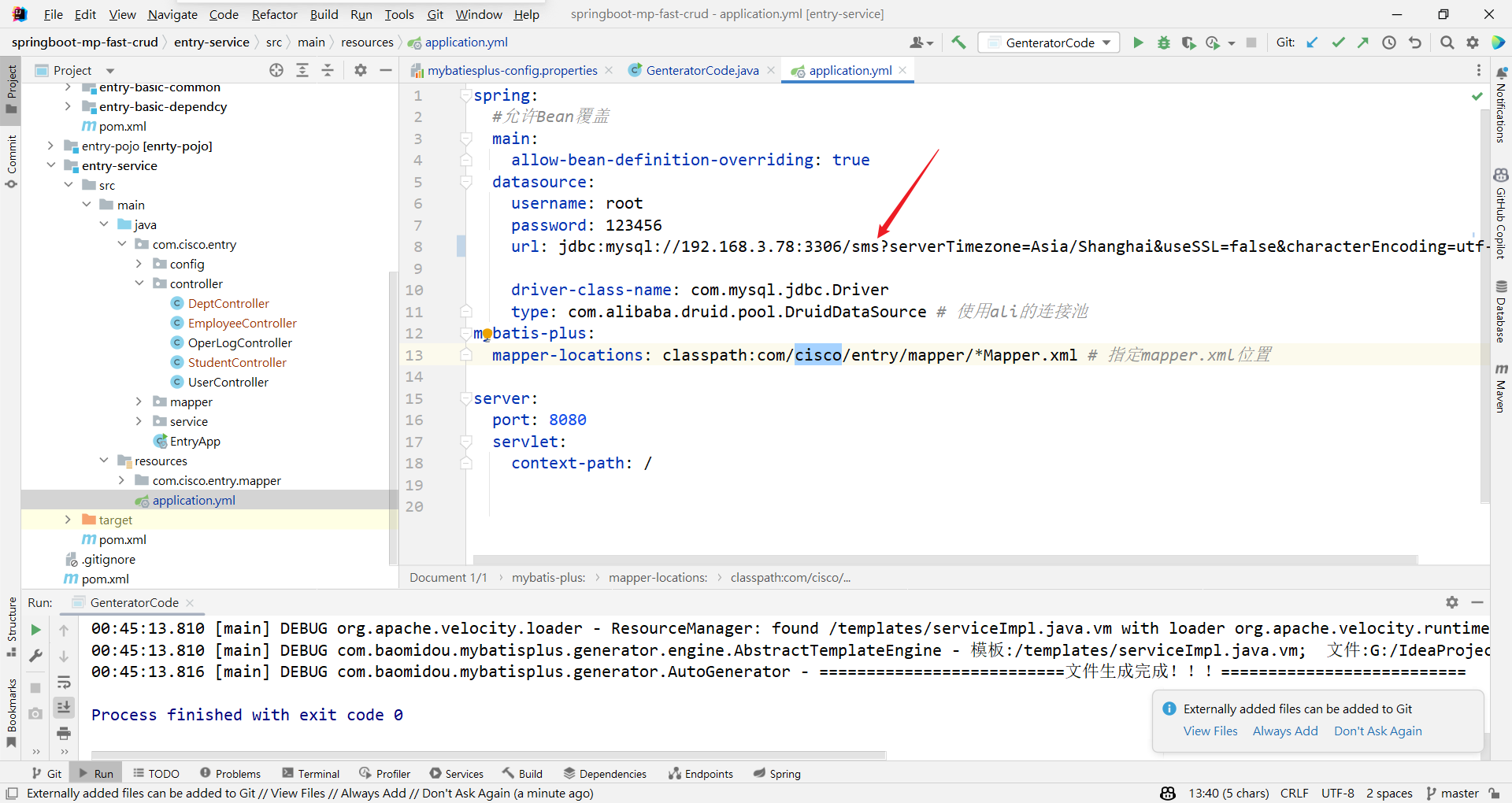The image size is (1512, 803).
Task: Open the Refactor menu
Action: 275,14
